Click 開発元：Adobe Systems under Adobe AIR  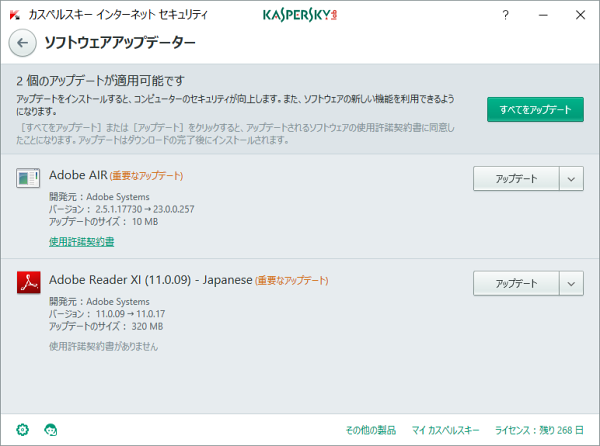pyautogui.click(x=99, y=197)
